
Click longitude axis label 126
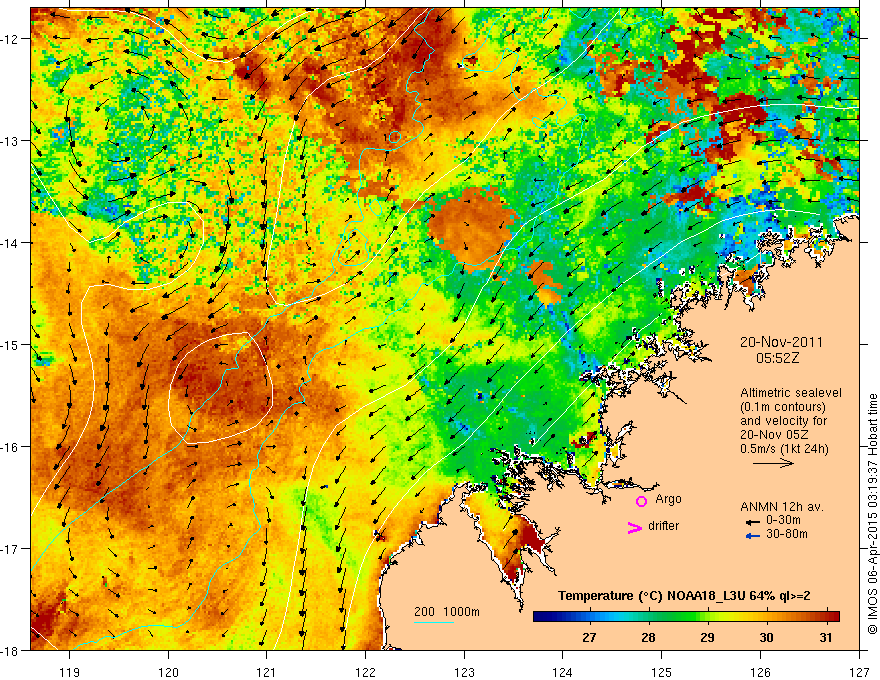click(x=760, y=672)
